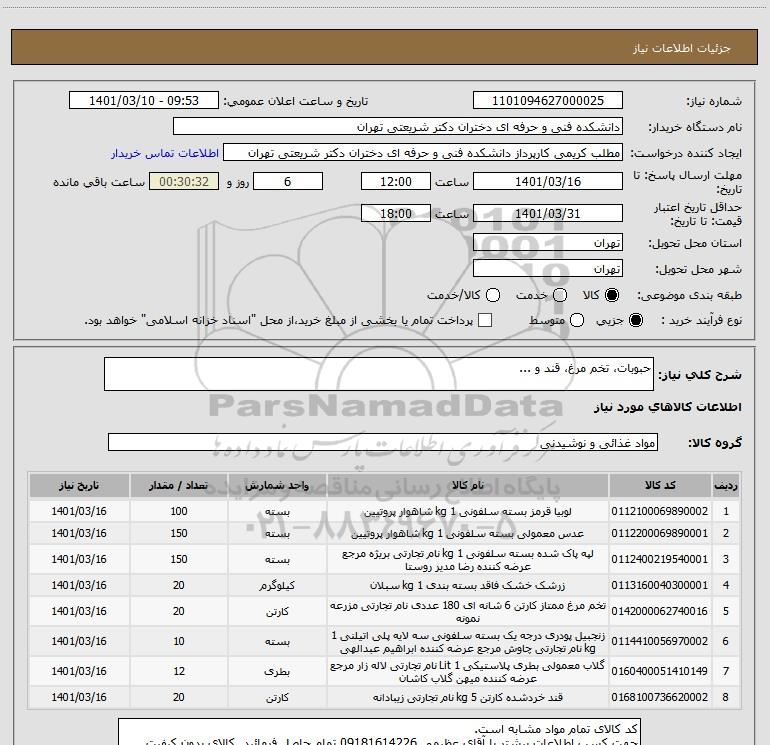The image size is (770, 745).
Task: Click the کد کالا column header
Action: 660,486
